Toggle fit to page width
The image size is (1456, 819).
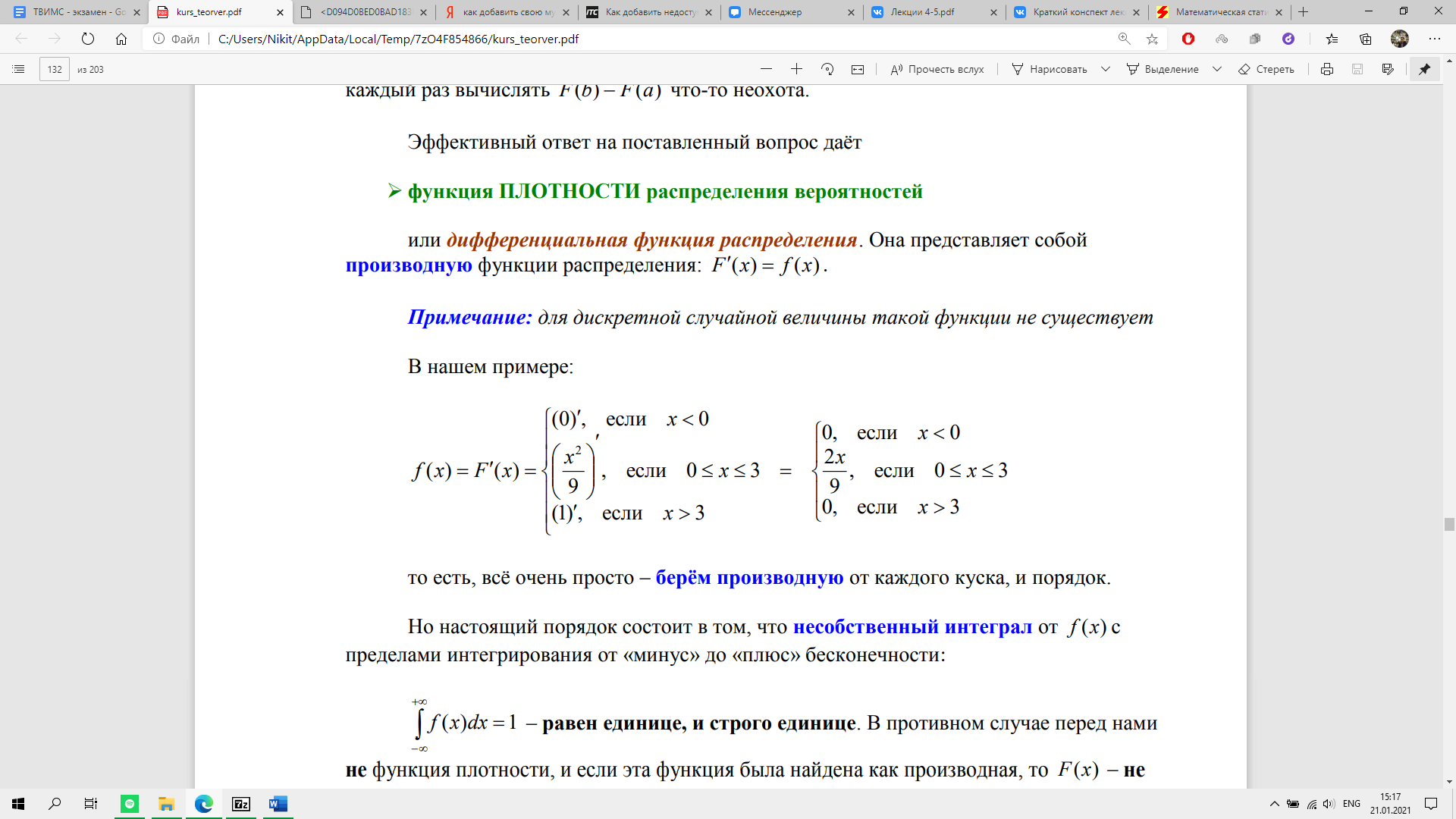pyautogui.click(x=858, y=69)
